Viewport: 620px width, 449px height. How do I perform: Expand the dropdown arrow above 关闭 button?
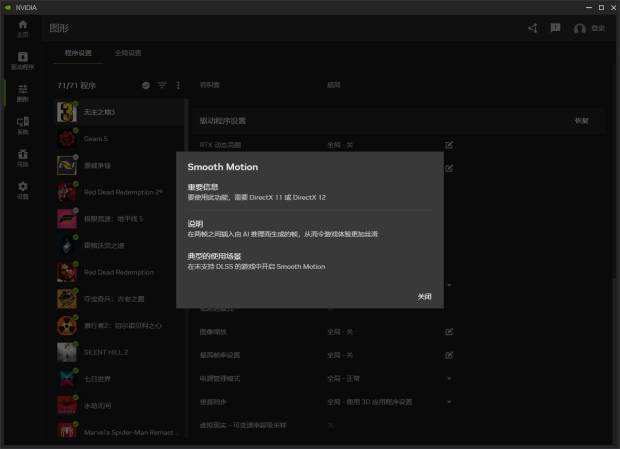[449, 285]
